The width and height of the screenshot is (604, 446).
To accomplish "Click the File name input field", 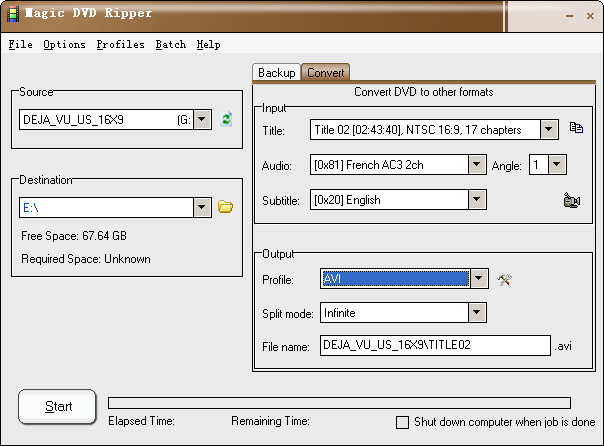I will coord(435,345).
